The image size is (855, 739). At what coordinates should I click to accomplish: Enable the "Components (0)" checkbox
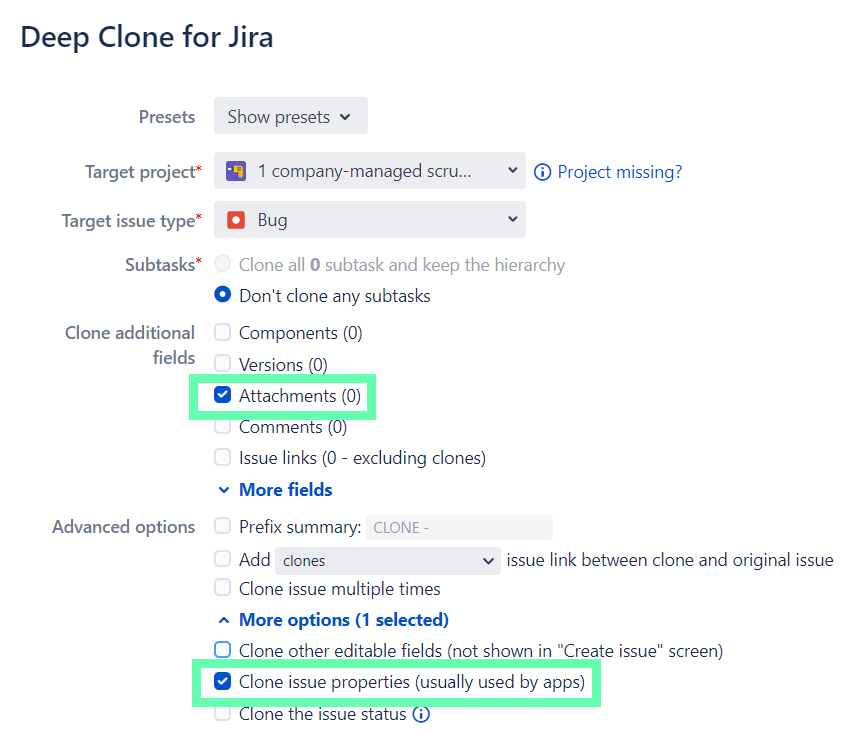point(222,332)
